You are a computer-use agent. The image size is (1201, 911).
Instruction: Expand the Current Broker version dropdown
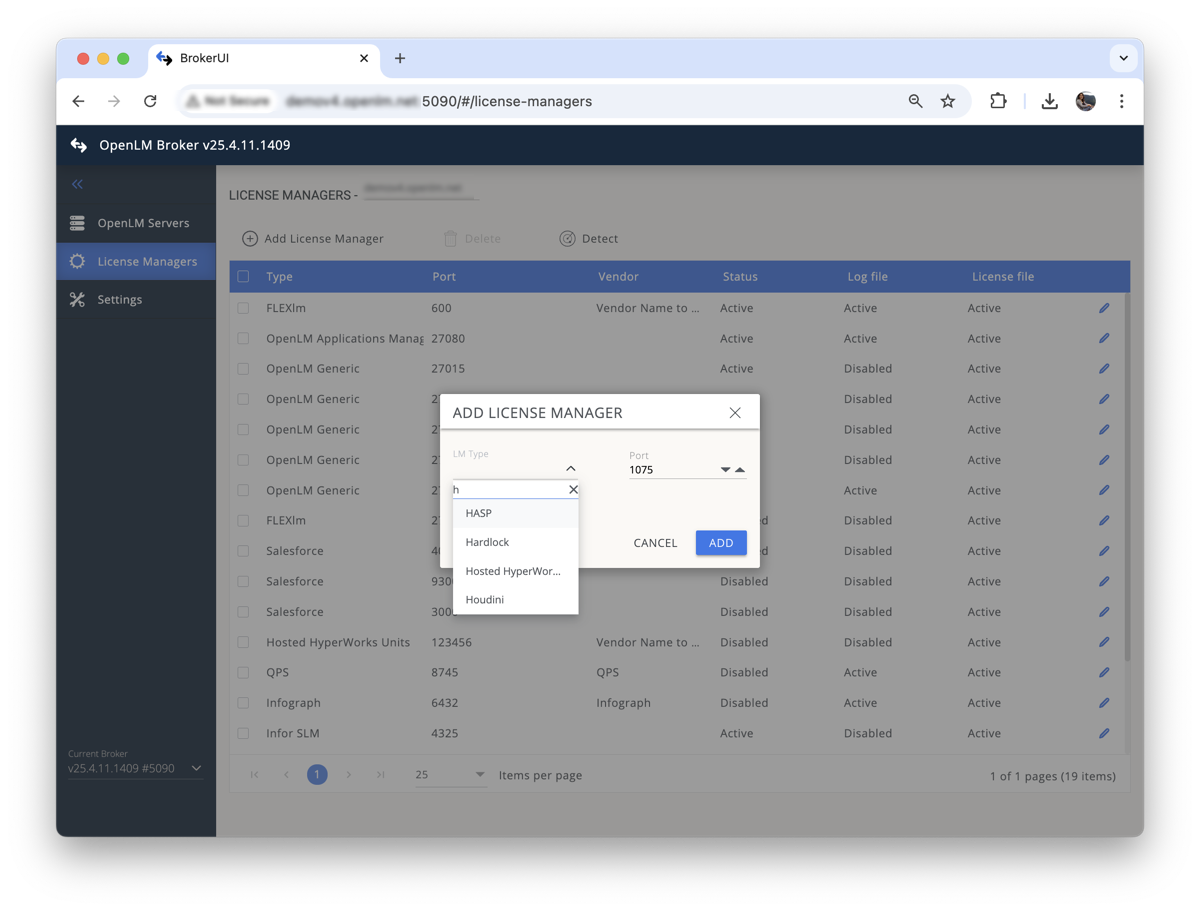(x=195, y=768)
